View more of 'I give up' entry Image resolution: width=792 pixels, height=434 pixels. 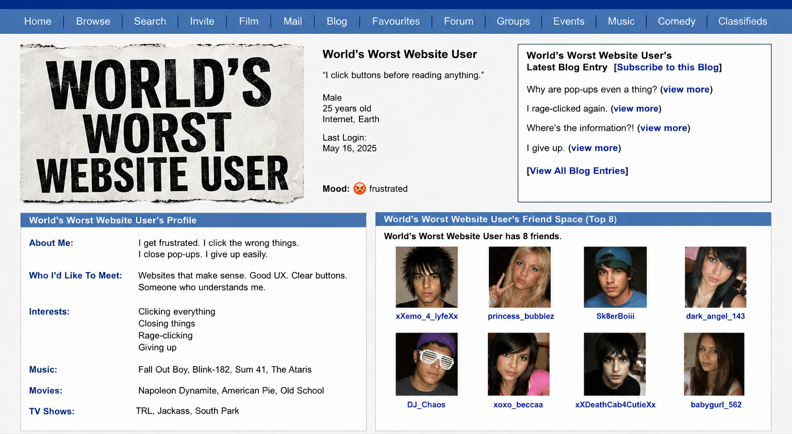595,148
